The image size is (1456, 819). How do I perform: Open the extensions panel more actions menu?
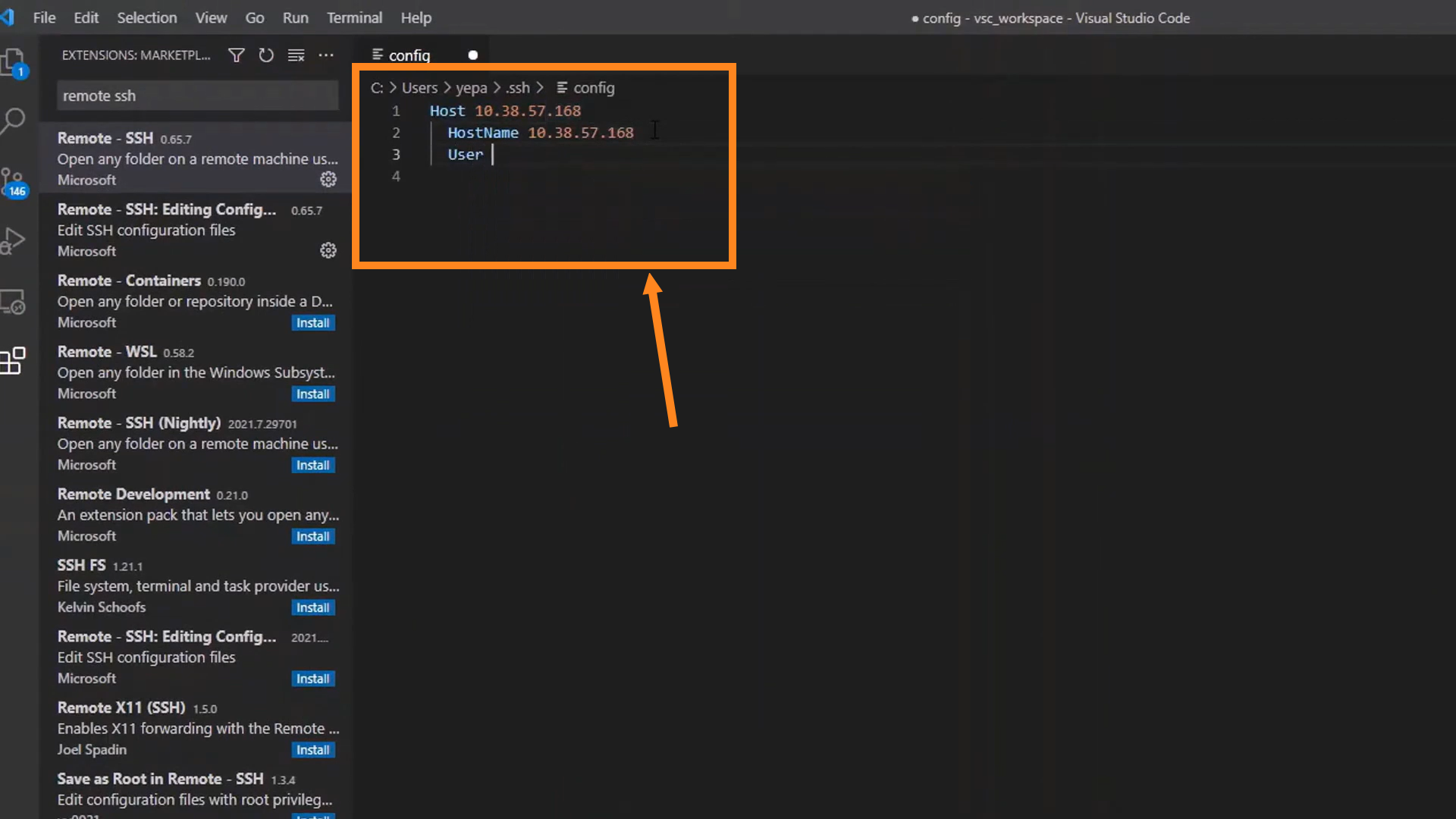click(326, 55)
